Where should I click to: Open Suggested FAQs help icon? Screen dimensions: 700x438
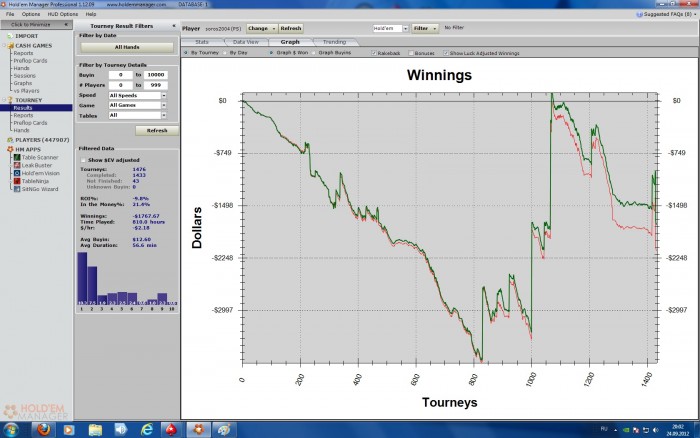pos(639,14)
